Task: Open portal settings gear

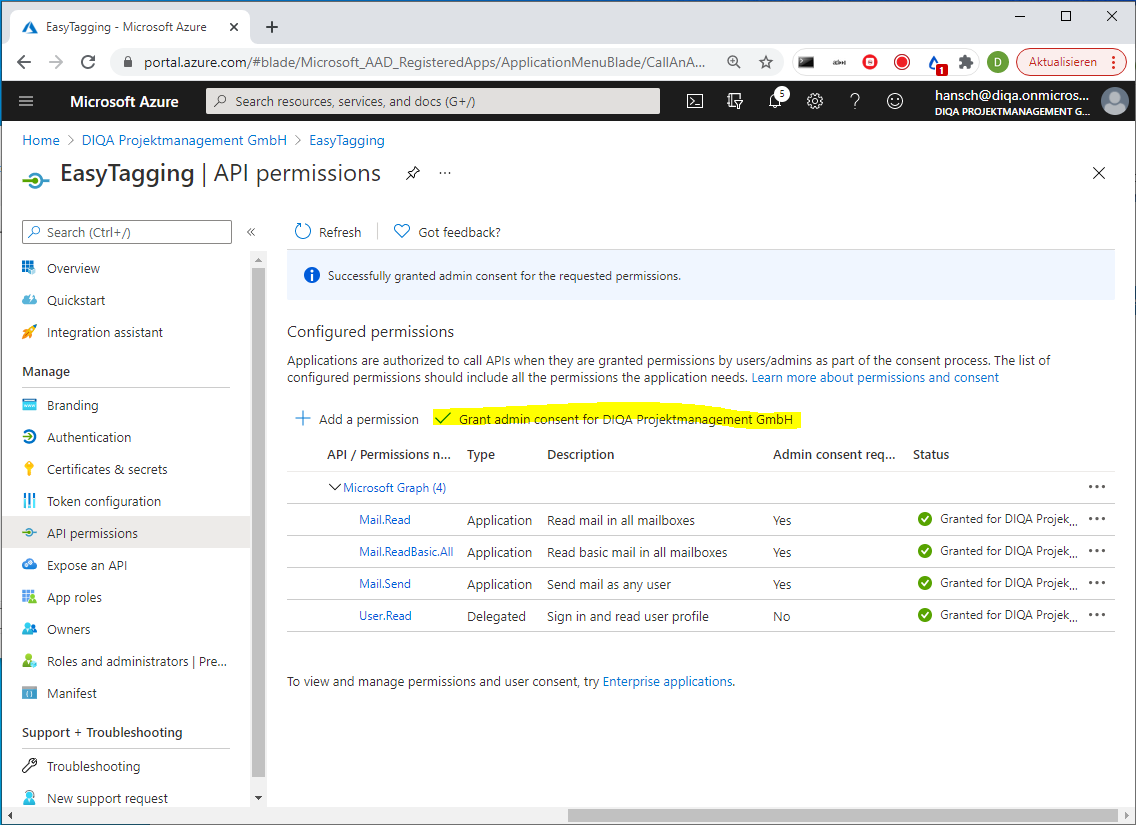Action: pos(815,101)
